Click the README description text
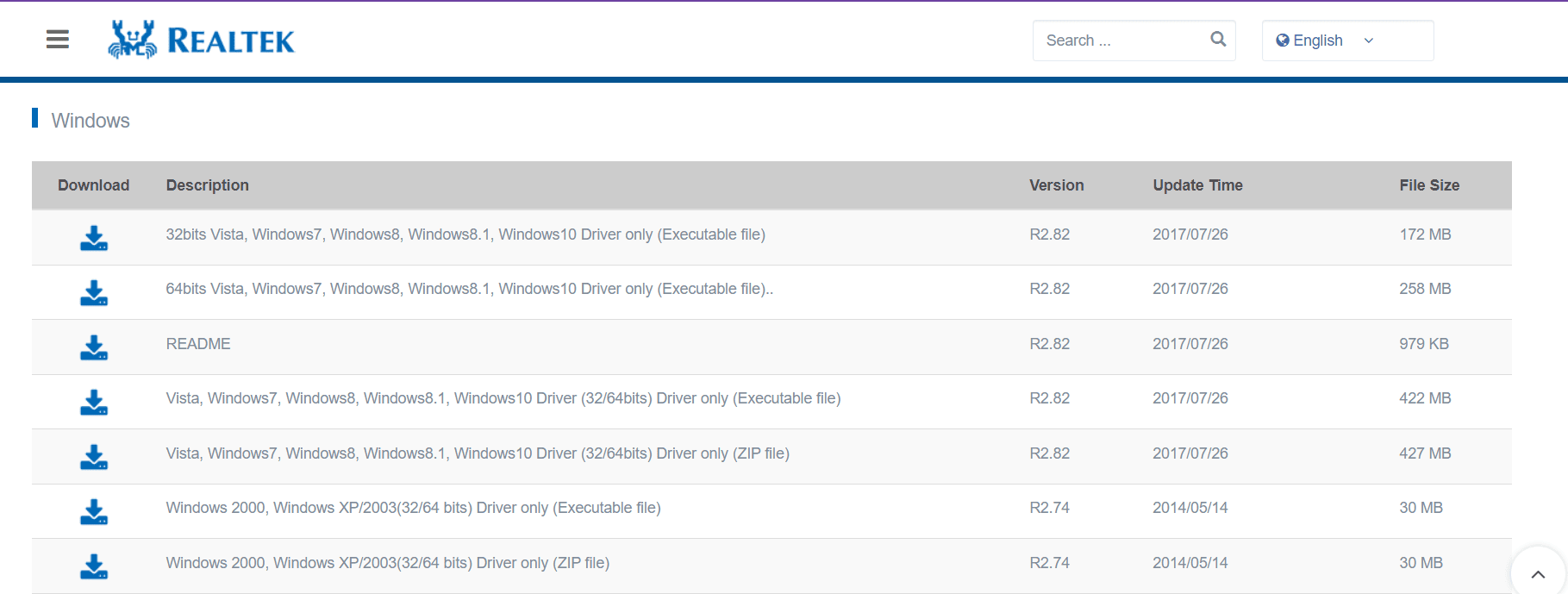This screenshot has width=1568, height=594. click(x=198, y=344)
